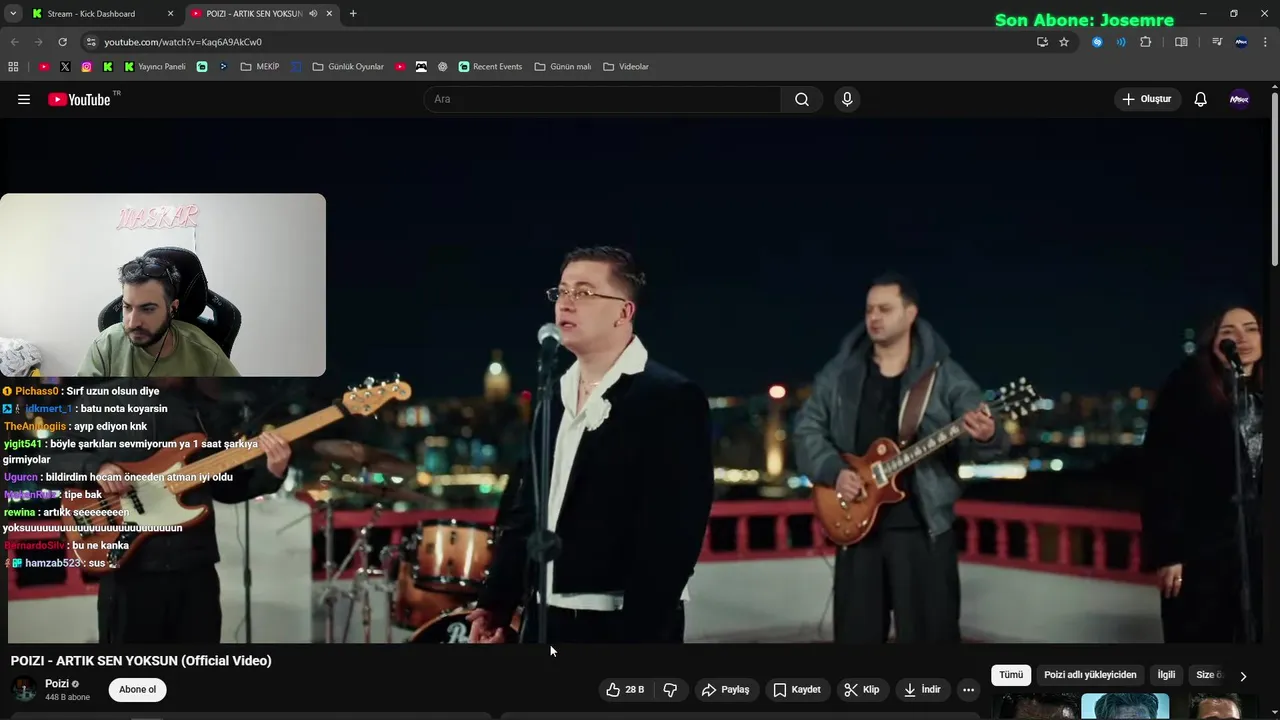The width and height of the screenshot is (1280, 720).
Task: Open the Apps grid in bookmarks bar
Action: pyautogui.click(x=13, y=67)
